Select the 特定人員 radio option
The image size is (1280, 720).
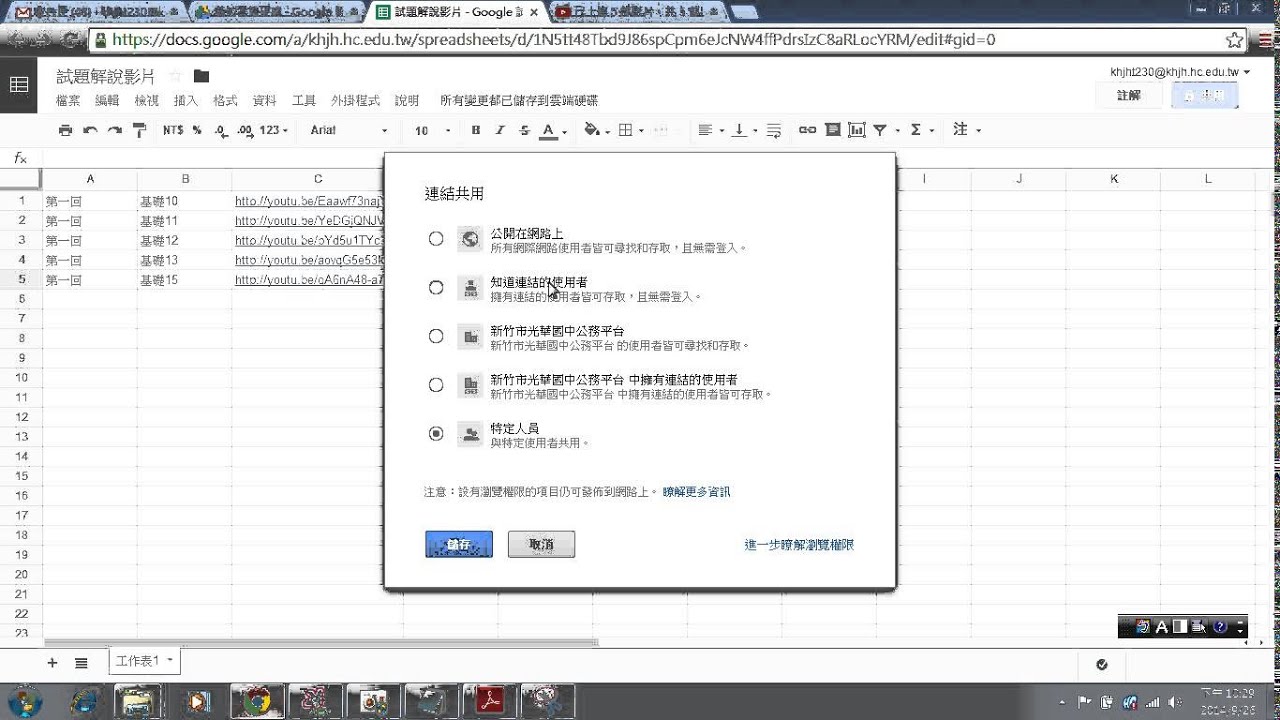pyautogui.click(x=436, y=433)
